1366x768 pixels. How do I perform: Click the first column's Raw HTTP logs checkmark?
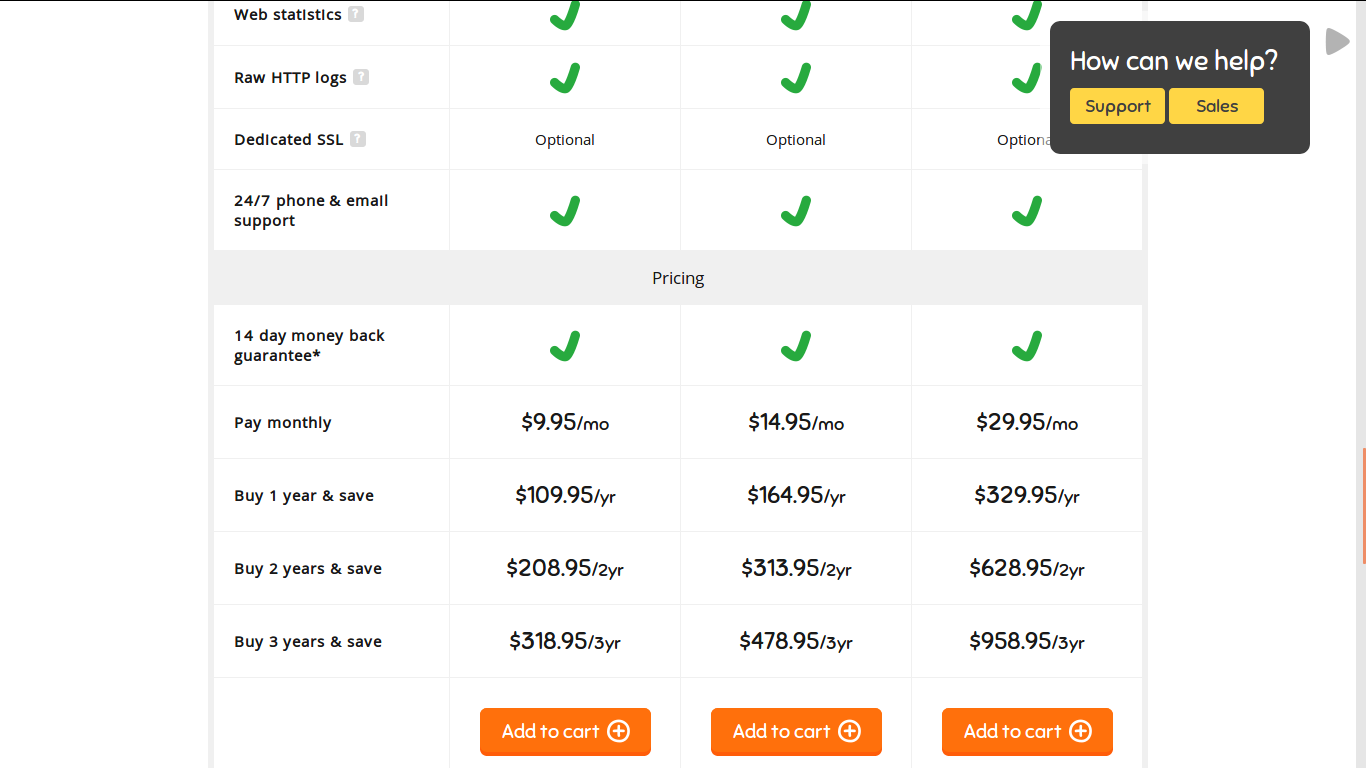pyautogui.click(x=565, y=78)
